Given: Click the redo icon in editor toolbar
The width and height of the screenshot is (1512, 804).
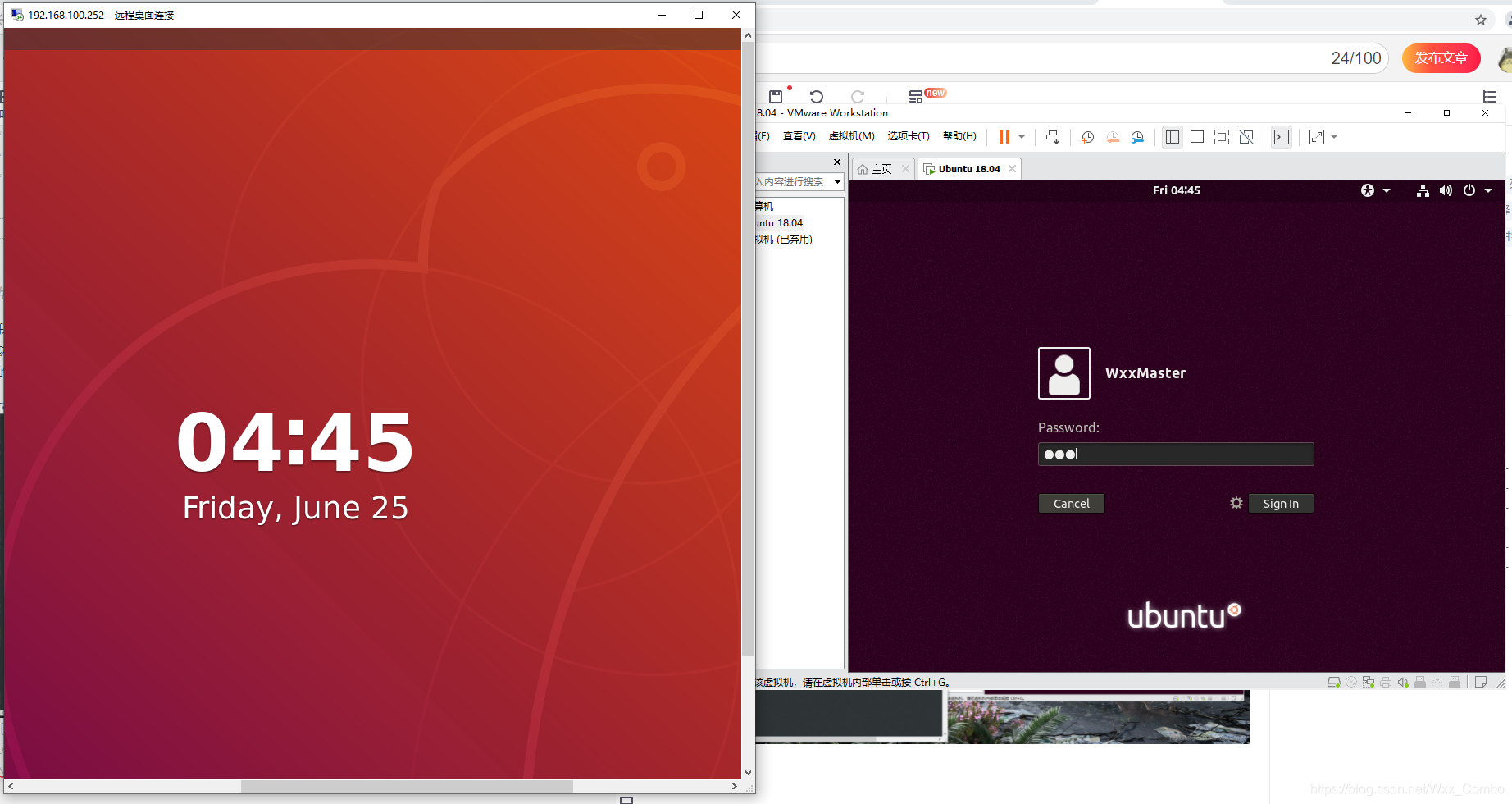Looking at the screenshot, I should (858, 96).
